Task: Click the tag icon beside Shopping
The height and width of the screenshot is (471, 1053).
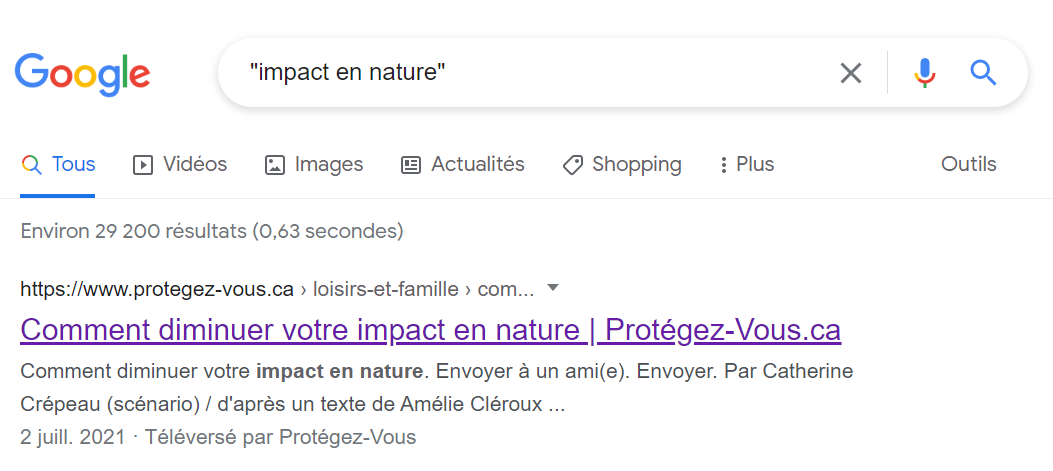Action: click(x=572, y=165)
